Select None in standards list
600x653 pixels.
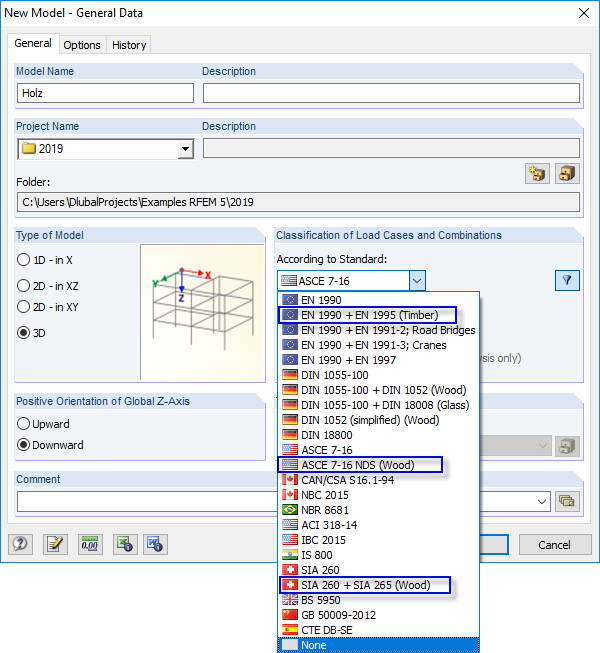pyautogui.click(x=378, y=645)
